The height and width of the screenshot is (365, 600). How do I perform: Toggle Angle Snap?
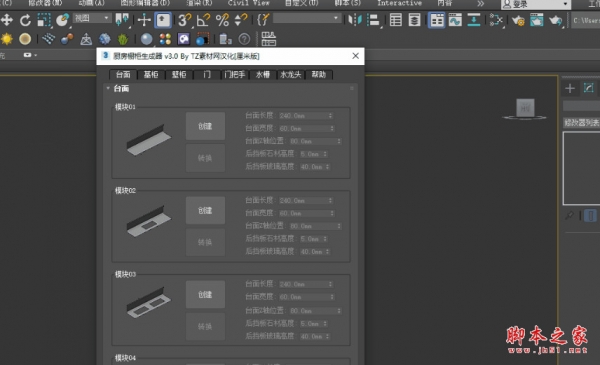click(203, 20)
